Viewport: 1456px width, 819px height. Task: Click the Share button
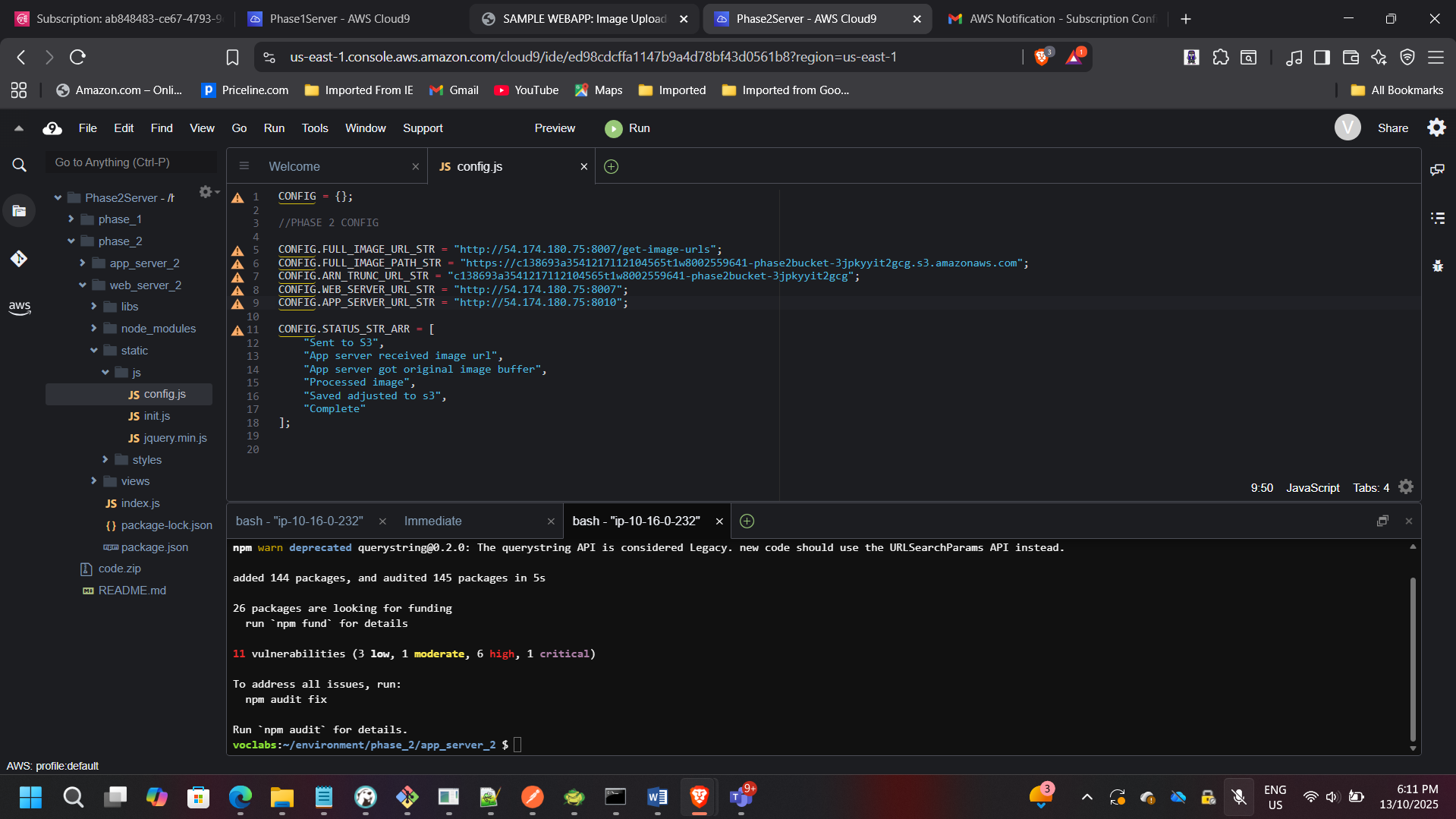1393,128
